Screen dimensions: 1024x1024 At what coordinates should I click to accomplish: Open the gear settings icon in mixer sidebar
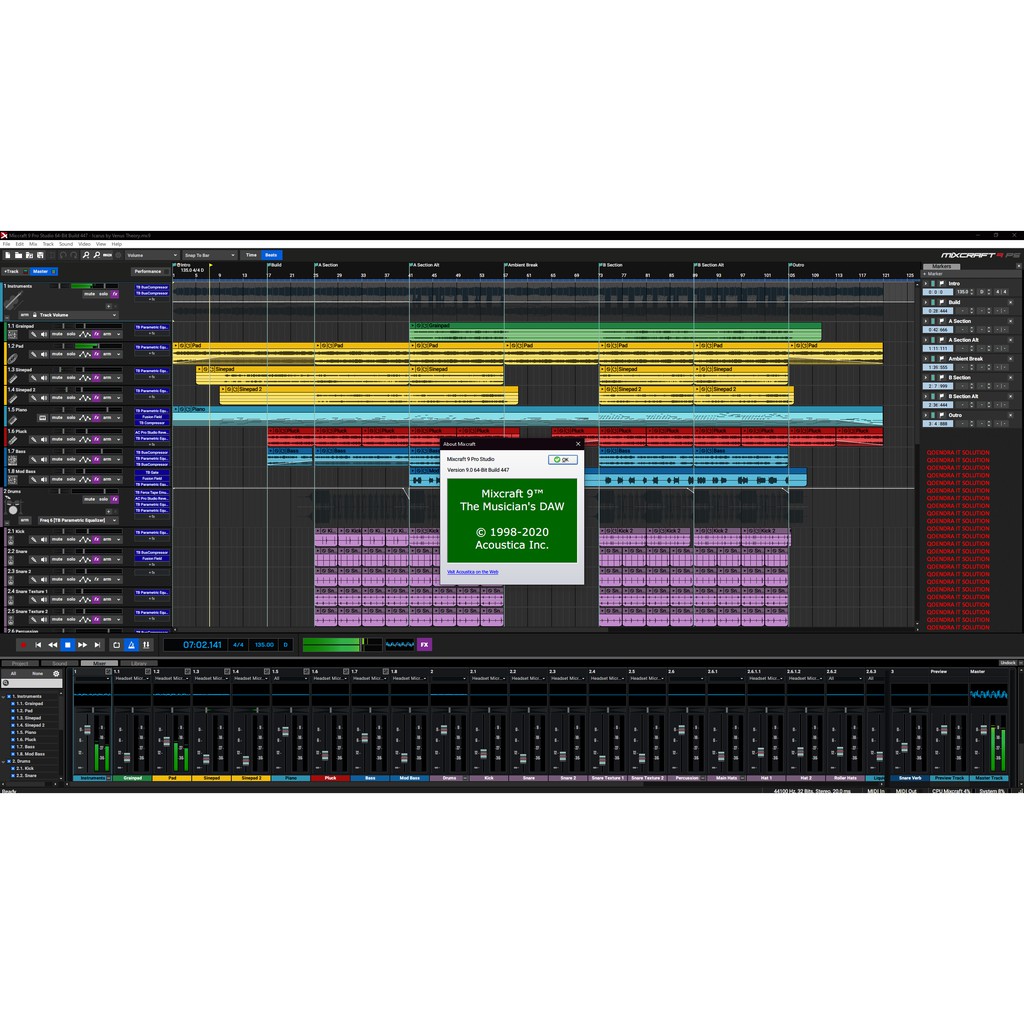56,674
